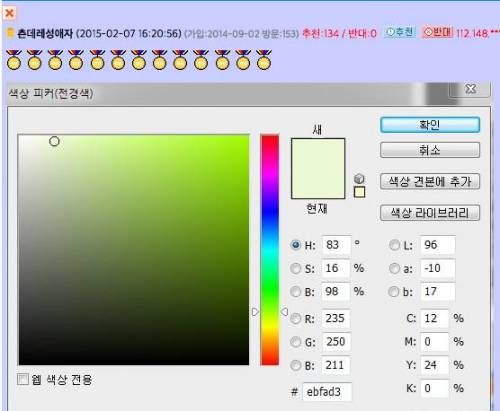Viewport: 500px width, 411px height.
Task: Click the H value field showing 83
Action: pyautogui.click(x=336, y=245)
